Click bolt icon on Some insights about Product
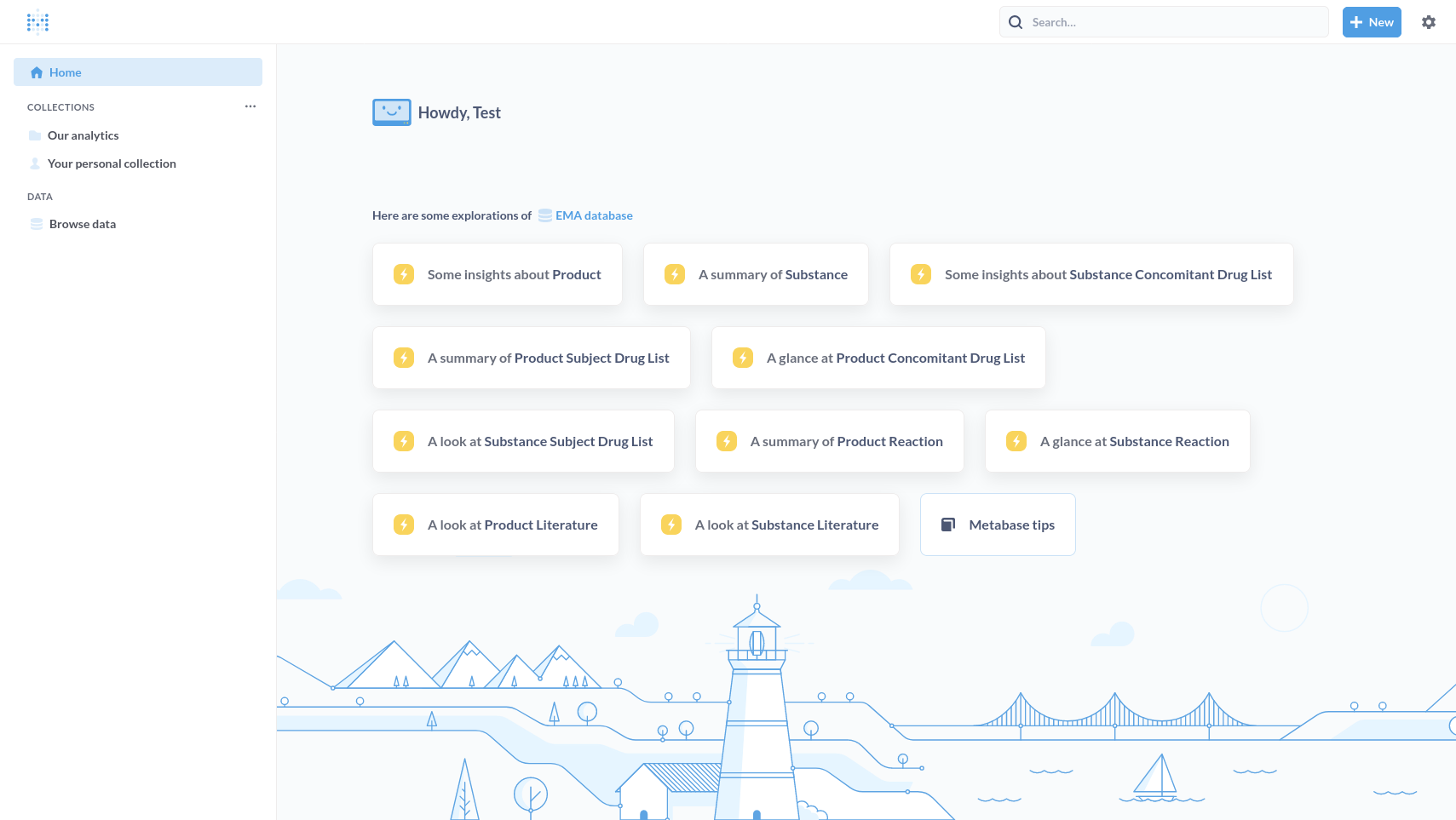This screenshot has height=820, width=1456. click(404, 274)
